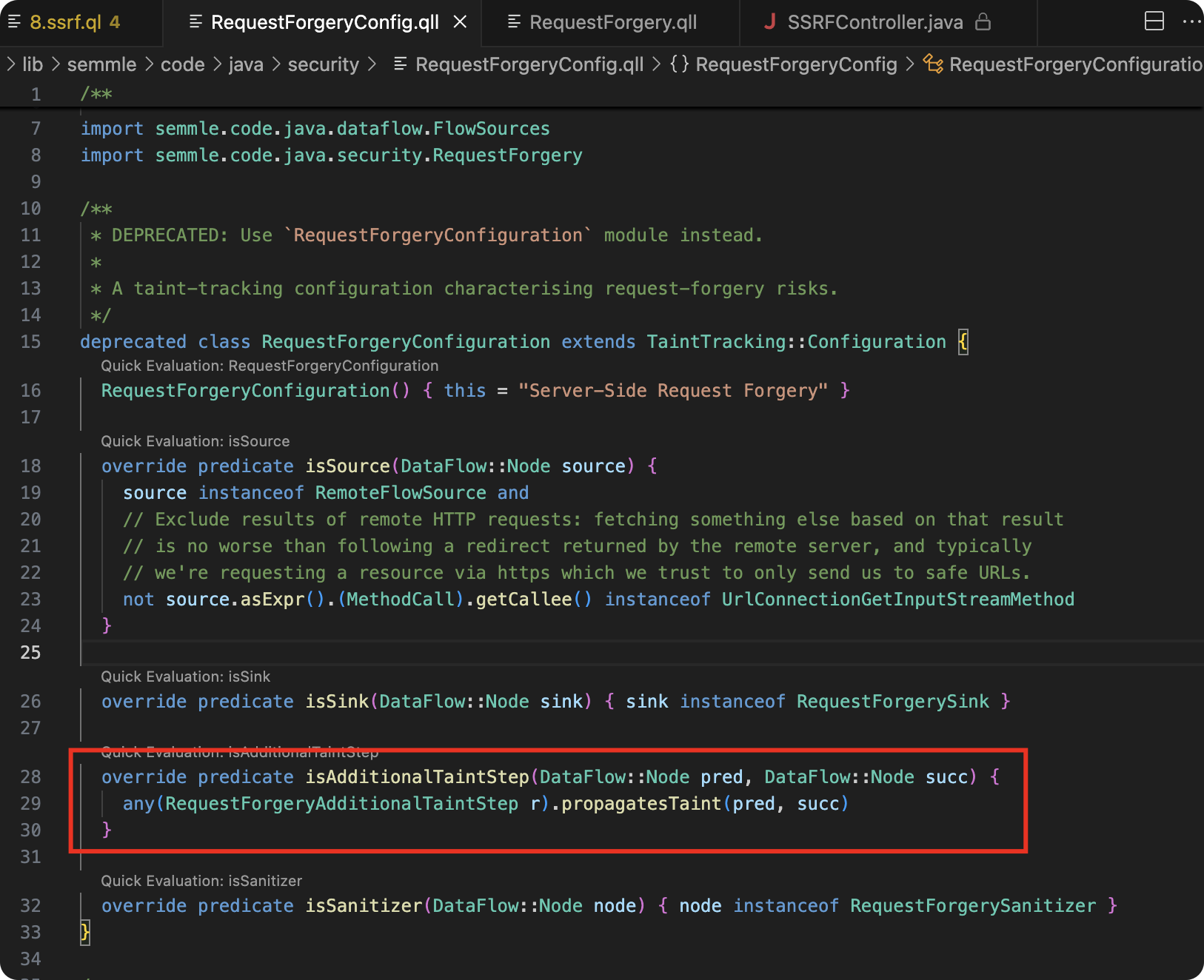The width and height of the screenshot is (1204, 980).
Task: Click 'getCallee' on line 23
Action: (x=524, y=599)
